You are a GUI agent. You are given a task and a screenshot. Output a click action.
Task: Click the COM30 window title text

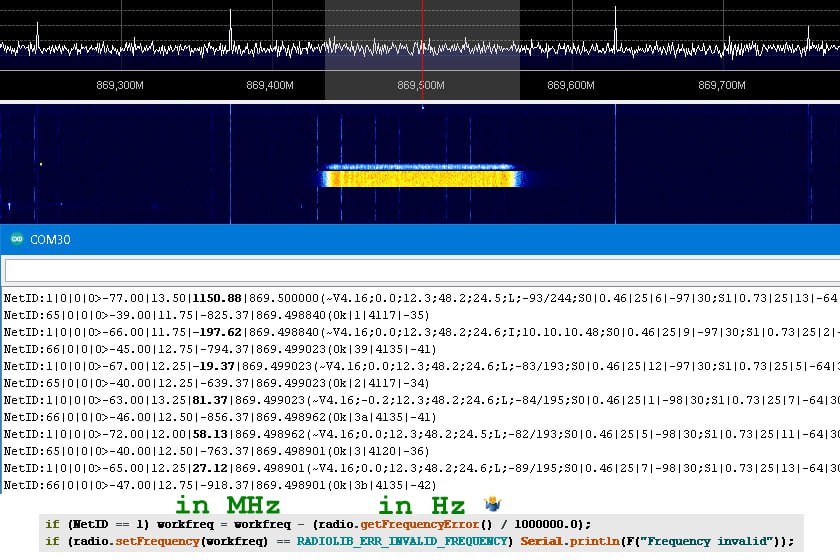(49, 240)
